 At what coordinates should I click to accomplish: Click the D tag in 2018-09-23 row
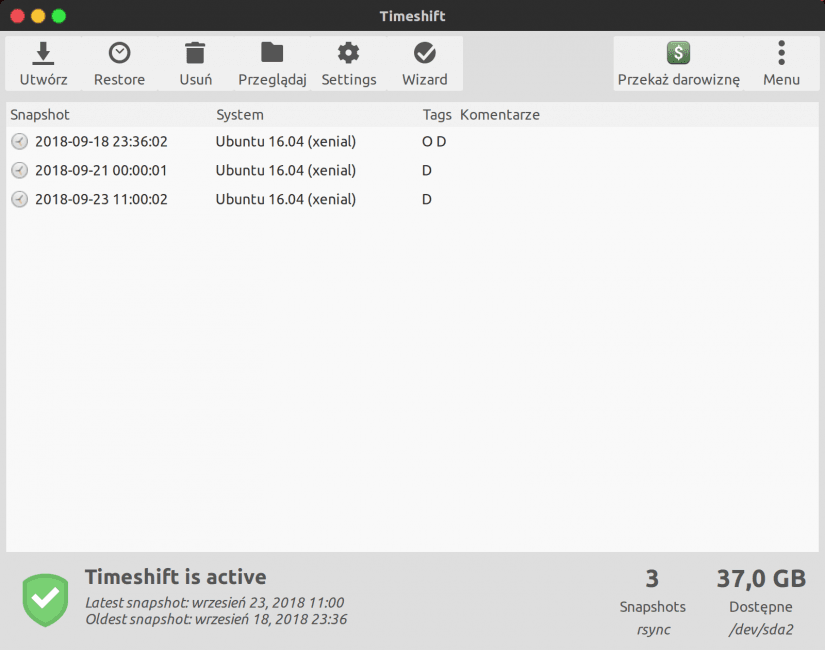click(427, 199)
